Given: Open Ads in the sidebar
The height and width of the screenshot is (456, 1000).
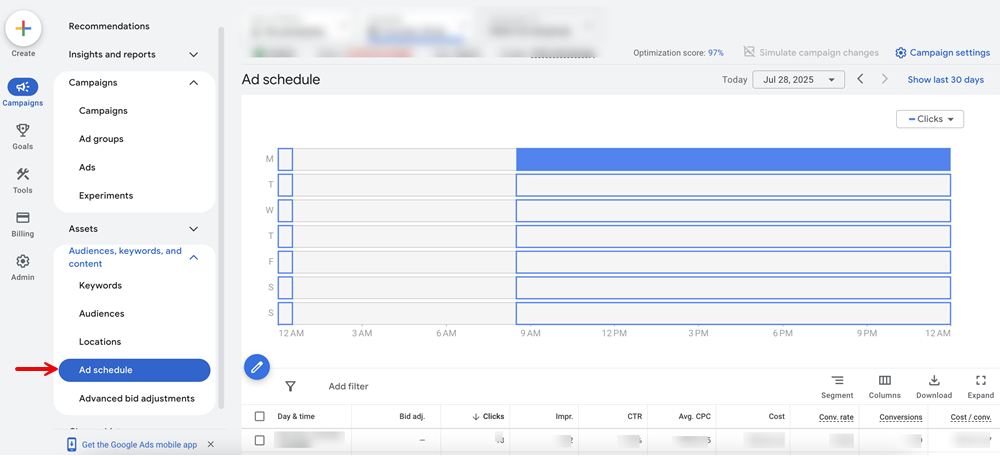Looking at the screenshot, I should (x=87, y=167).
